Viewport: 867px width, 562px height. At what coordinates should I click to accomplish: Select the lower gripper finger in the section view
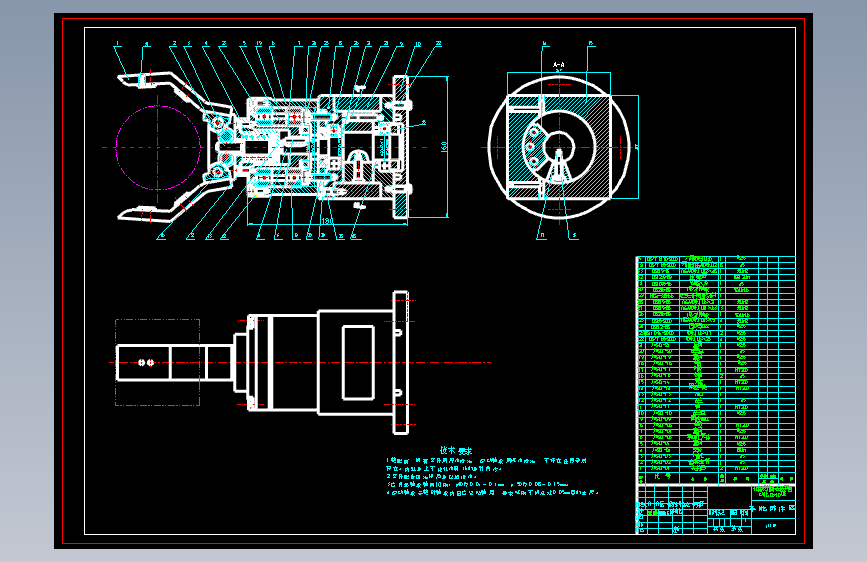(x=174, y=201)
